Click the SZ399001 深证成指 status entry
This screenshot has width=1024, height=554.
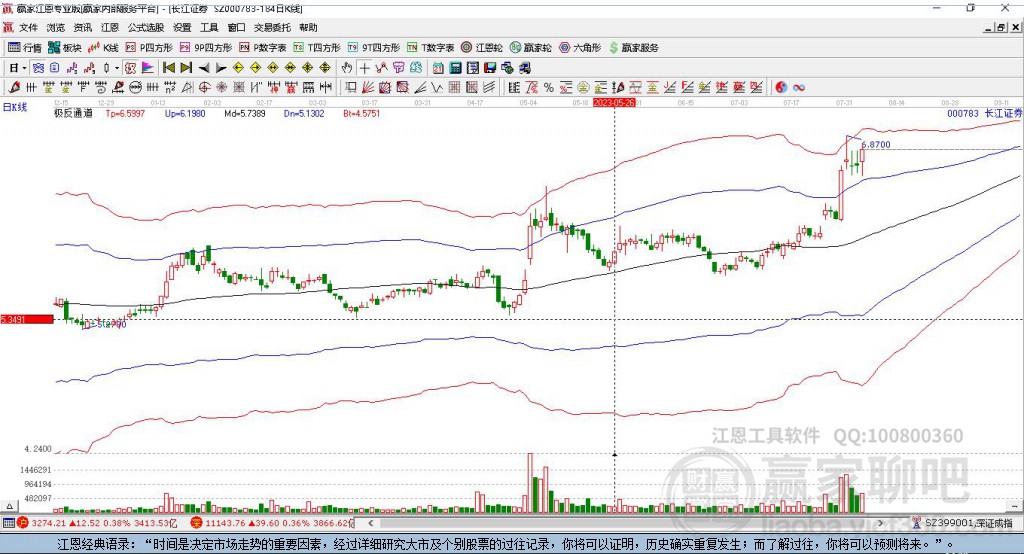pos(962,523)
